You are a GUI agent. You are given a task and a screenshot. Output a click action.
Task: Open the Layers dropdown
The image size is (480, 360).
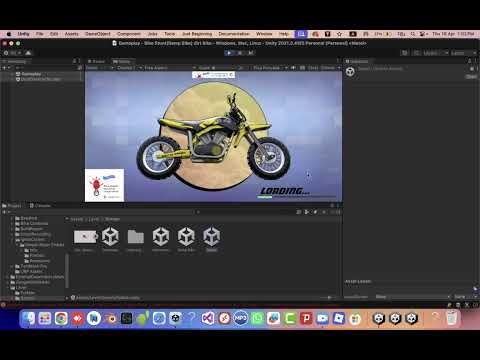coord(435,53)
